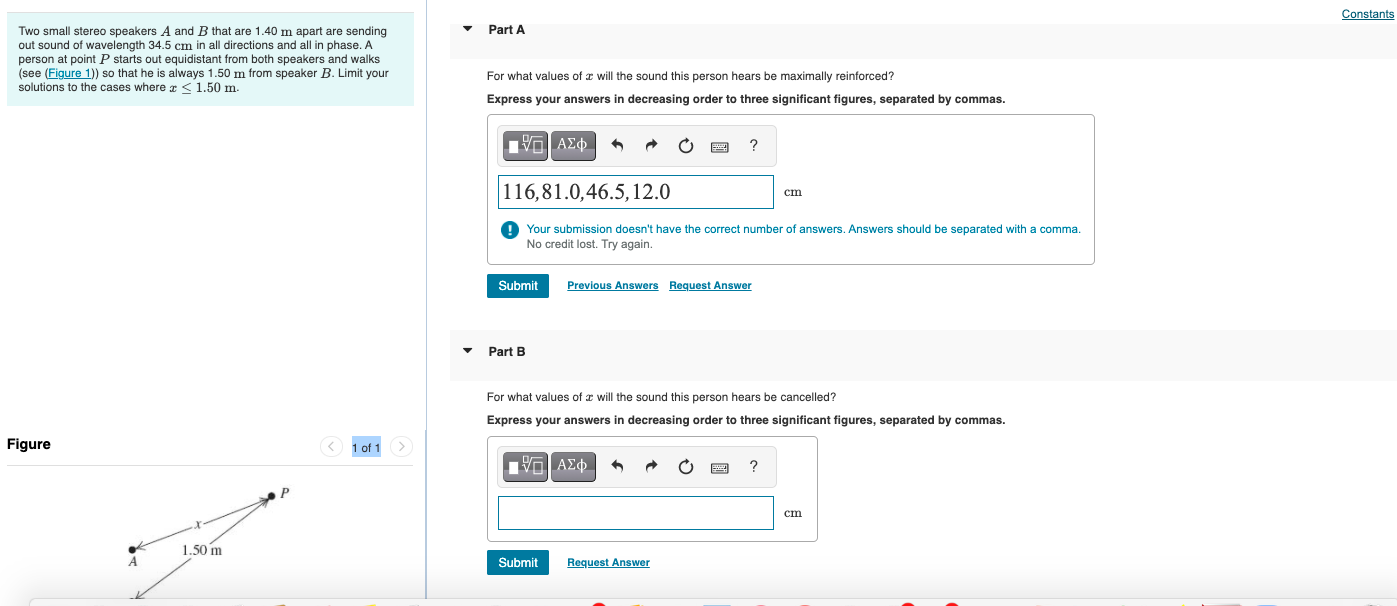Screen dimensions: 1397x606
Task: Open help question mark in Part B
Action: [753, 466]
